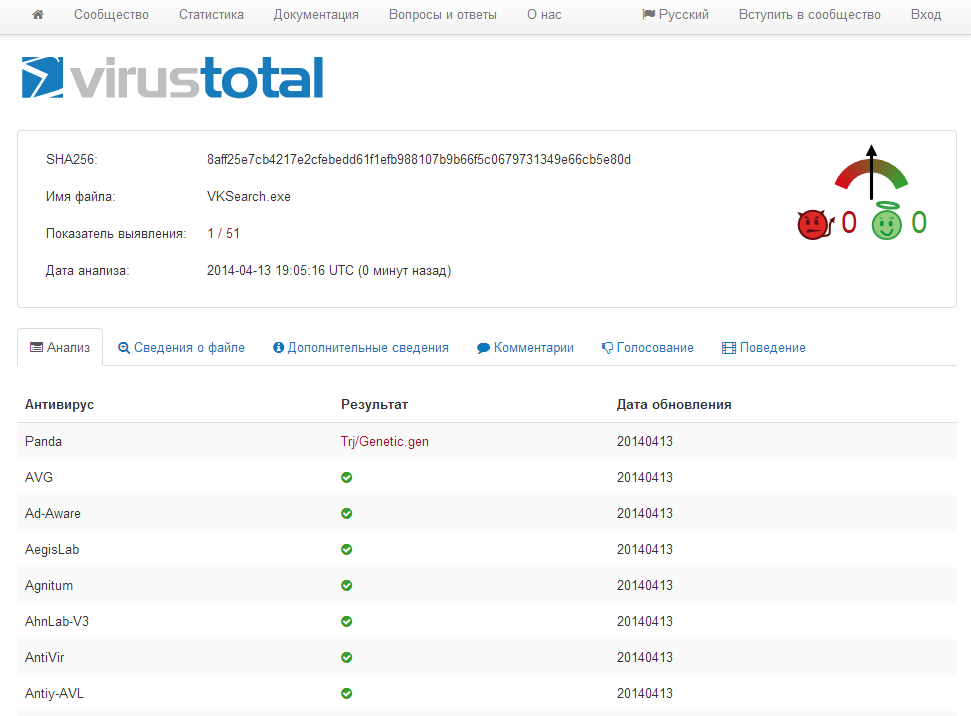Viewport: 971px width, 716px height.
Task: Switch to the Сведения о файле tab
Action: tap(181, 348)
